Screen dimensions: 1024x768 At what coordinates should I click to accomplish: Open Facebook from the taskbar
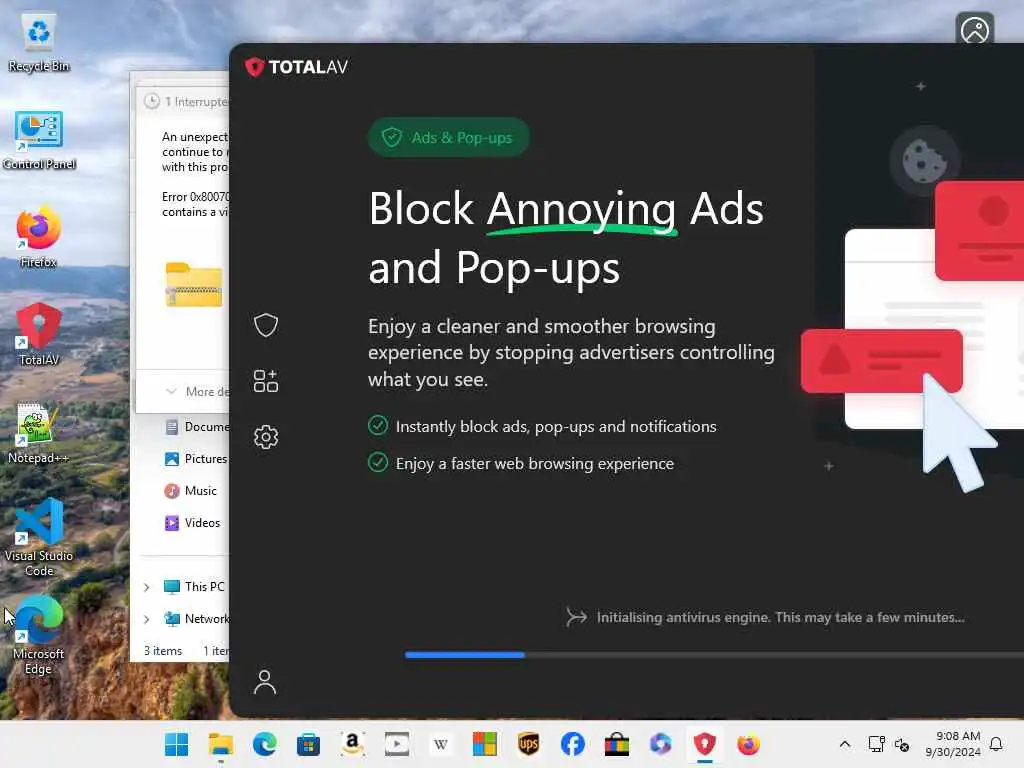(573, 744)
